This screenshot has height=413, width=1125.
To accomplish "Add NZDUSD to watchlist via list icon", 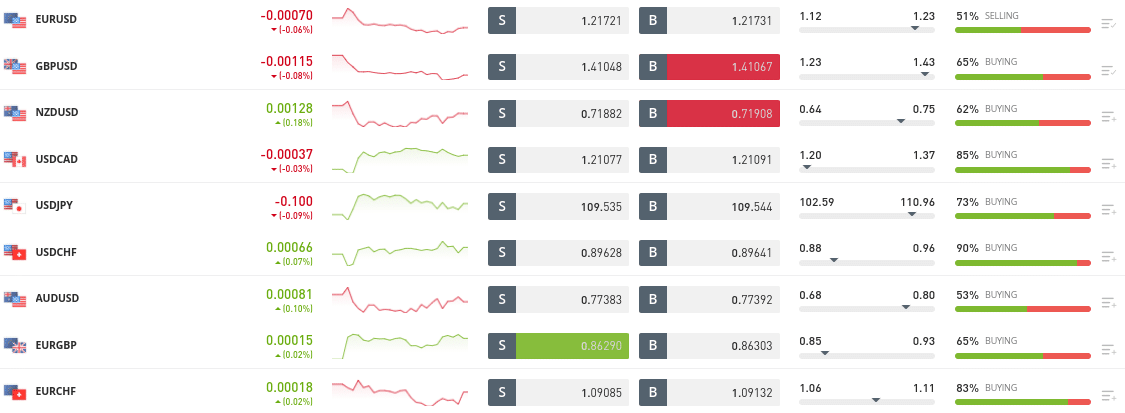I will tap(1107, 117).
